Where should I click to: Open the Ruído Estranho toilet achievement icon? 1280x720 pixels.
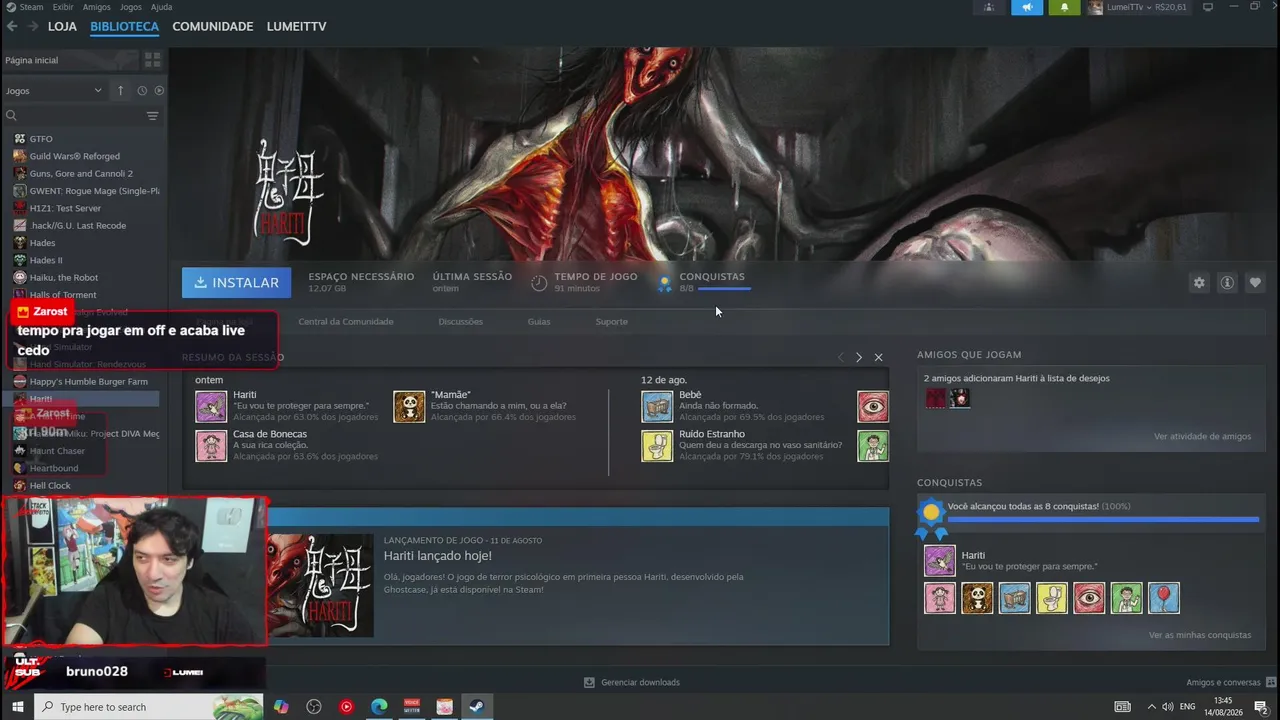[x=657, y=446]
